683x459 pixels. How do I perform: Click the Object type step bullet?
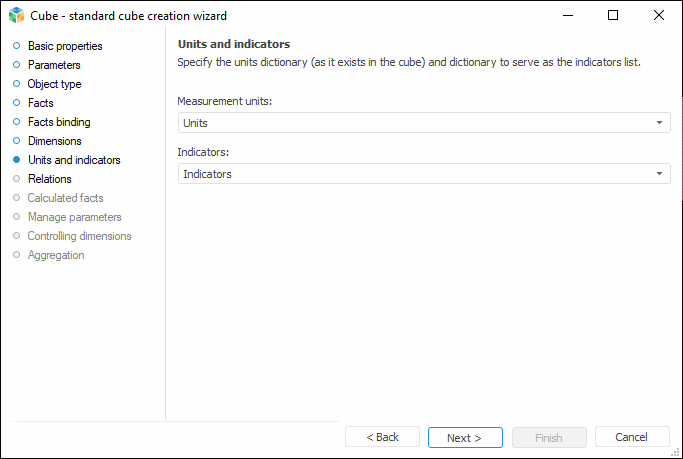click(16, 84)
